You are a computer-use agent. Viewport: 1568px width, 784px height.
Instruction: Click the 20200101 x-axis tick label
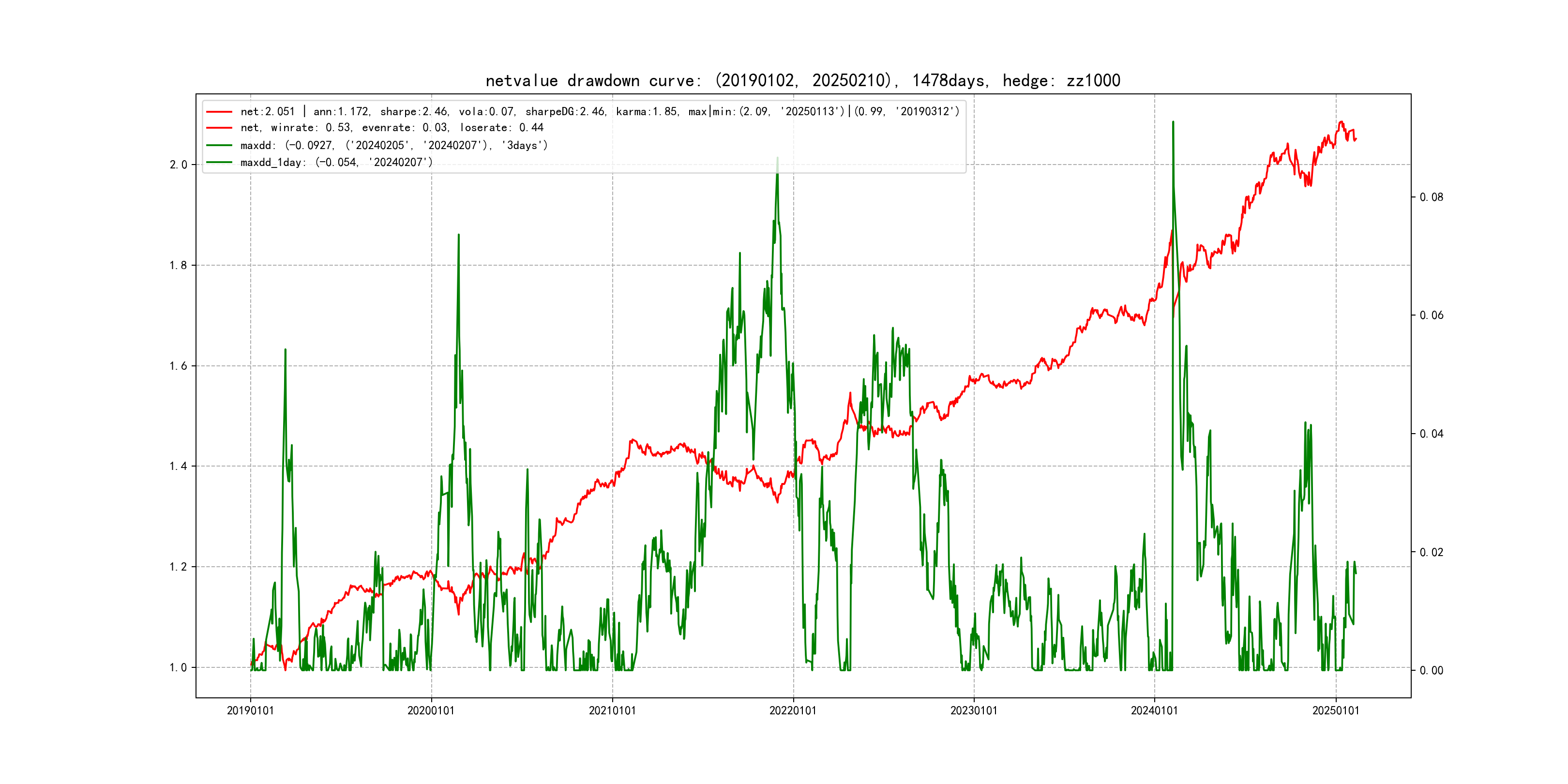pos(431,710)
